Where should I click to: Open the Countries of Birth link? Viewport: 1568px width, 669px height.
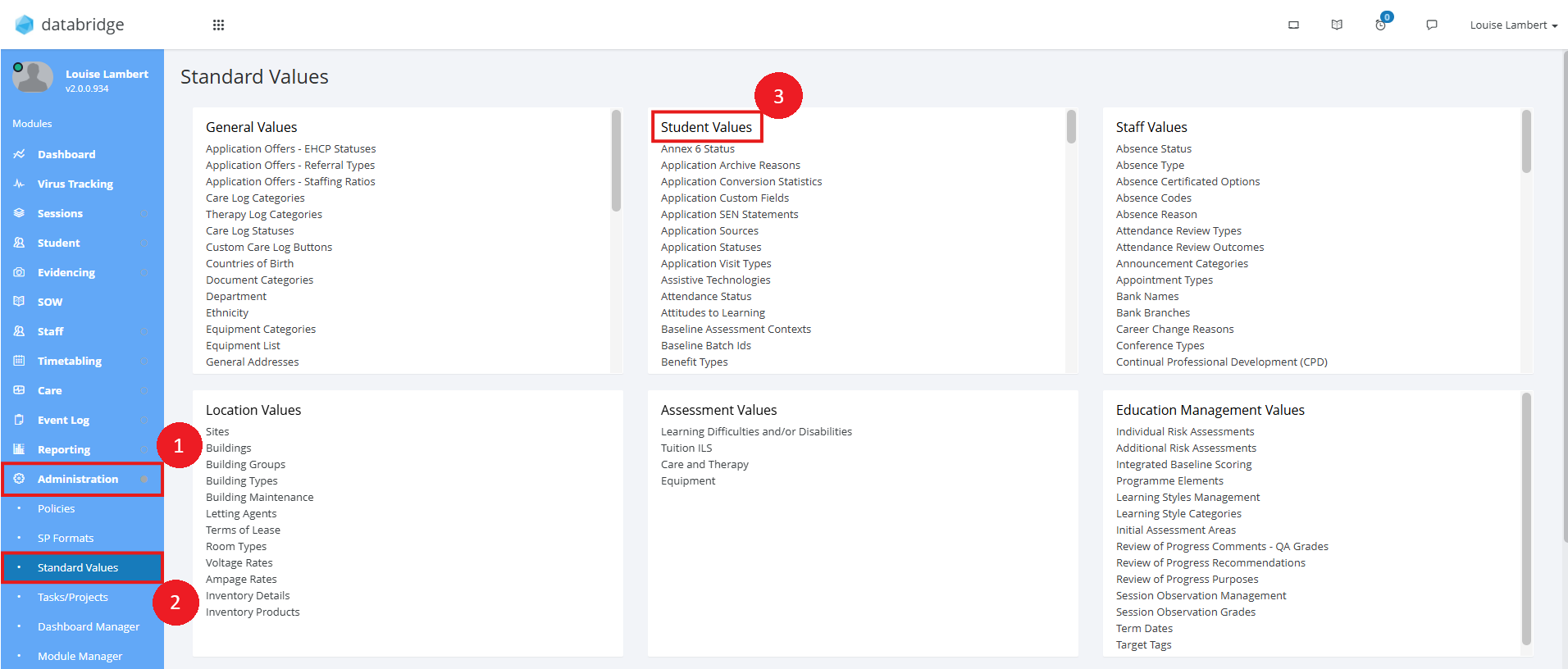point(249,263)
